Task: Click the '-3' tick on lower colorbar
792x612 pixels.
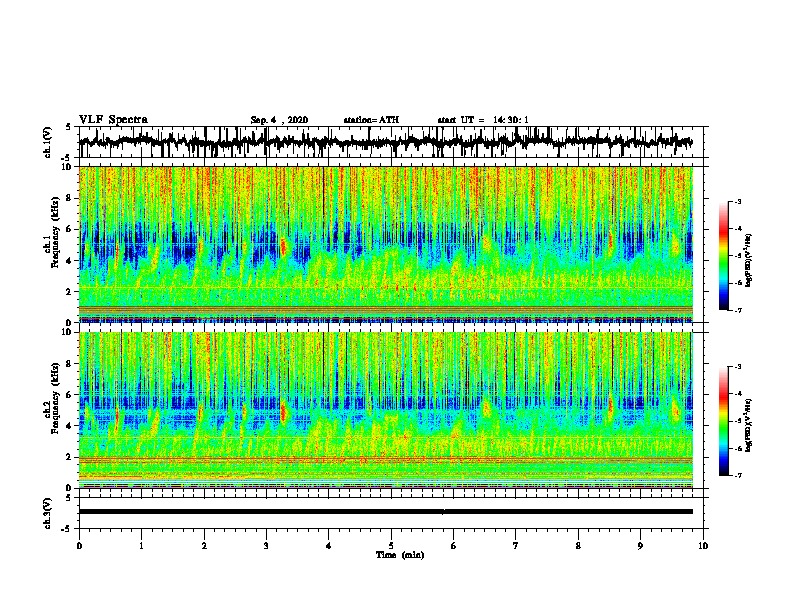Action: 737,367
